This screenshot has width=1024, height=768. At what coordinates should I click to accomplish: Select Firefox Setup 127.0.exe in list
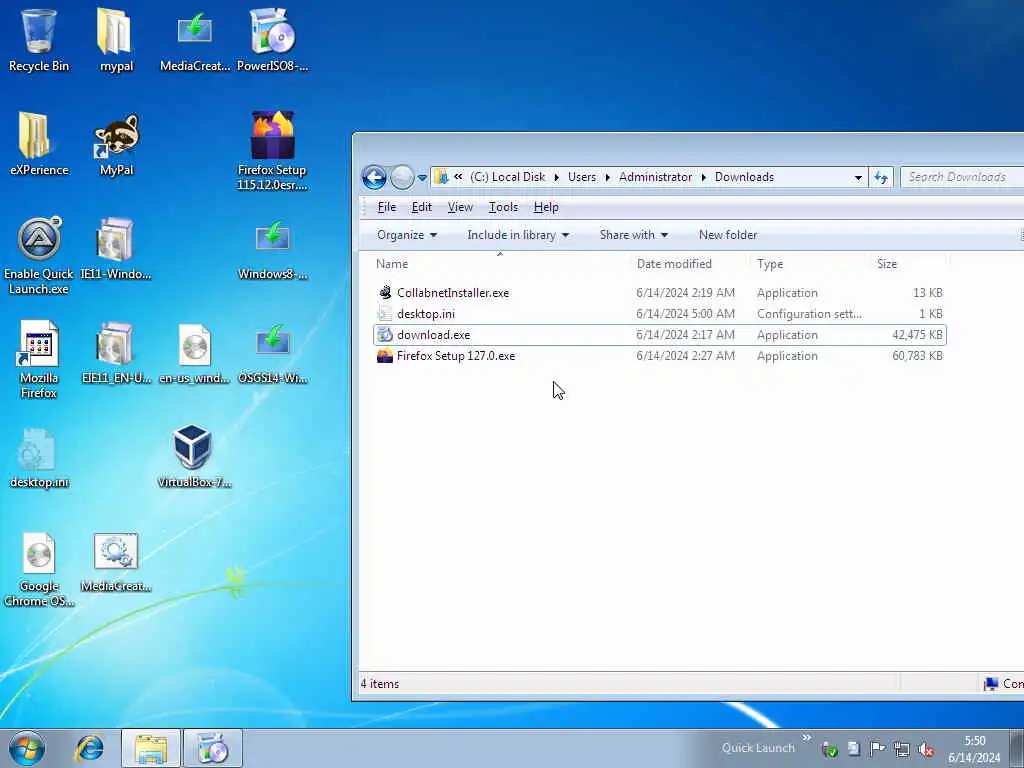click(660, 356)
